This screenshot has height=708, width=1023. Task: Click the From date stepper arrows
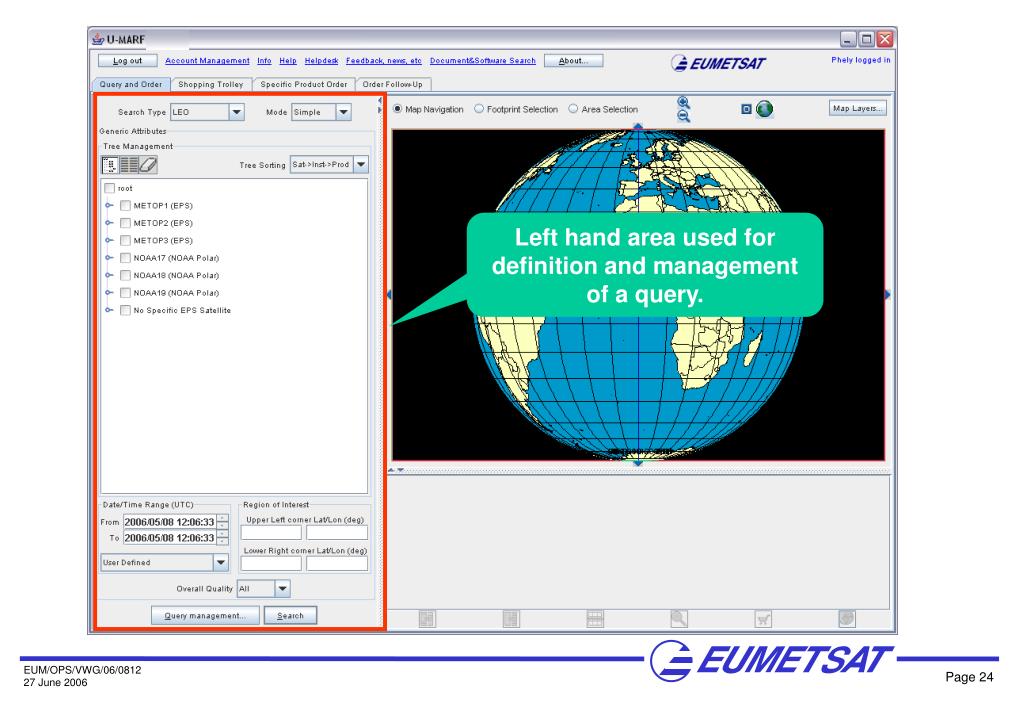[222, 522]
